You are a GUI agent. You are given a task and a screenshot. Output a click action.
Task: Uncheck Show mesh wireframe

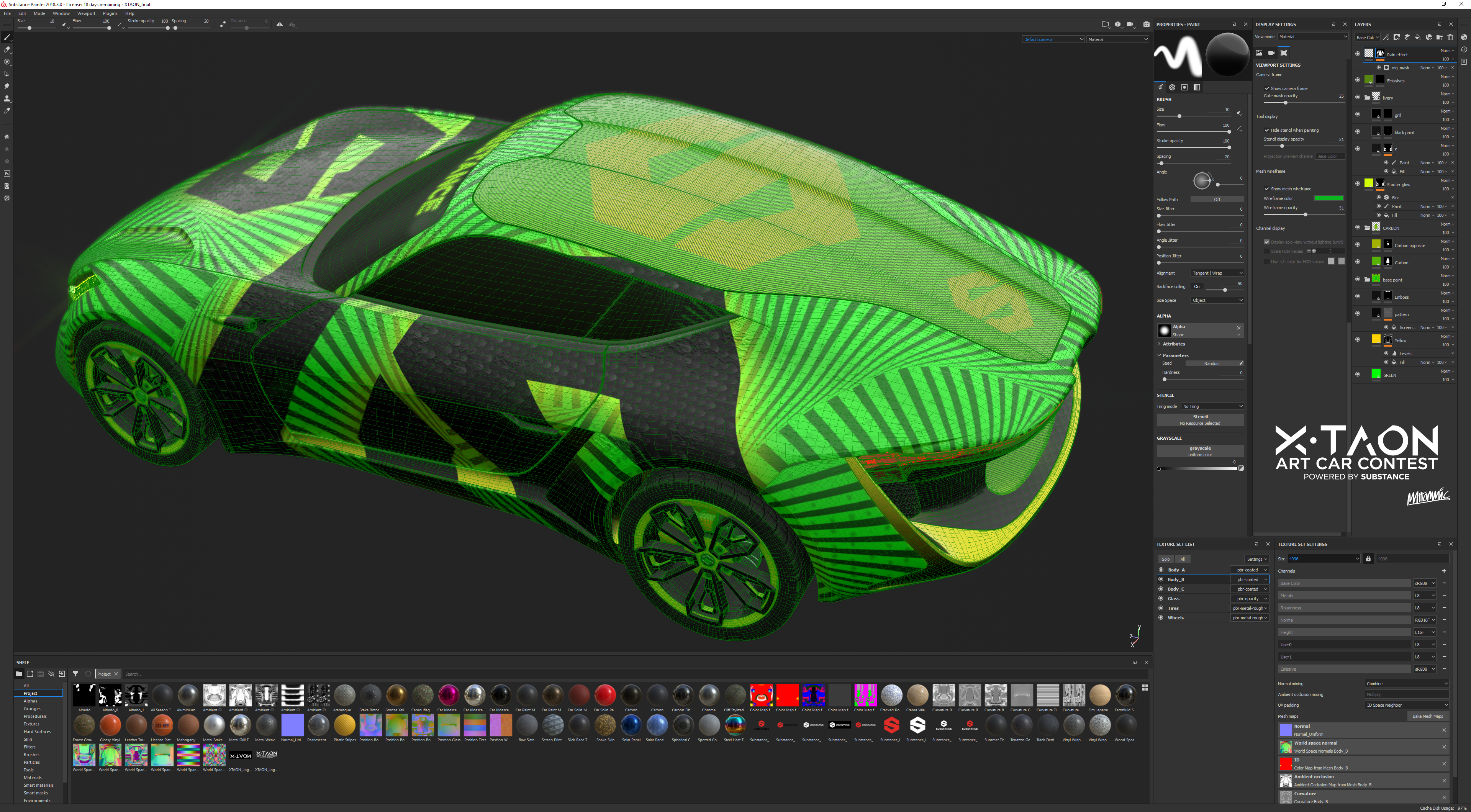1266,189
